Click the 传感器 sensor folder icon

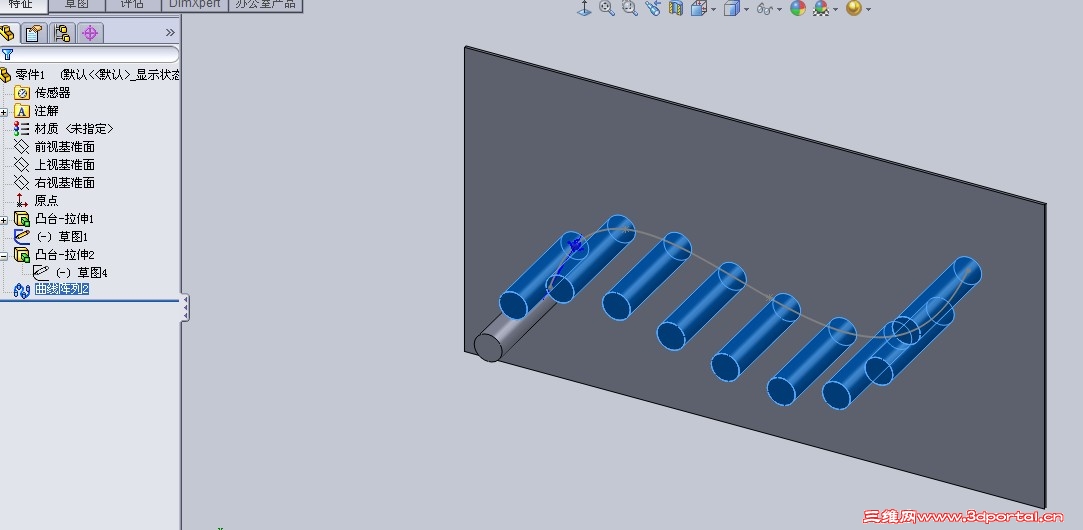point(22,93)
